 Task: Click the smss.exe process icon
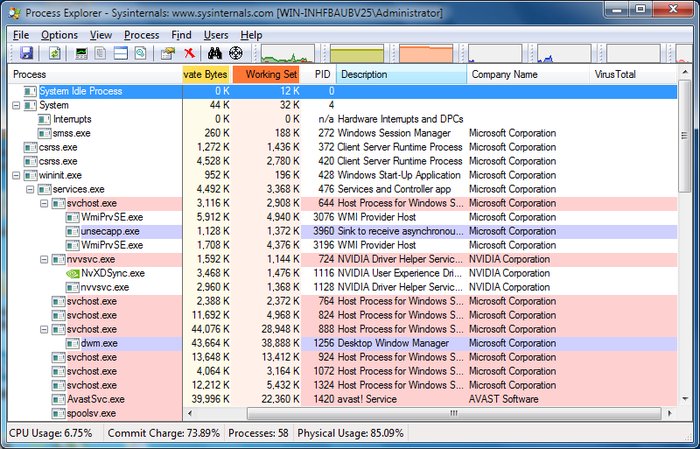click(45, 133)
